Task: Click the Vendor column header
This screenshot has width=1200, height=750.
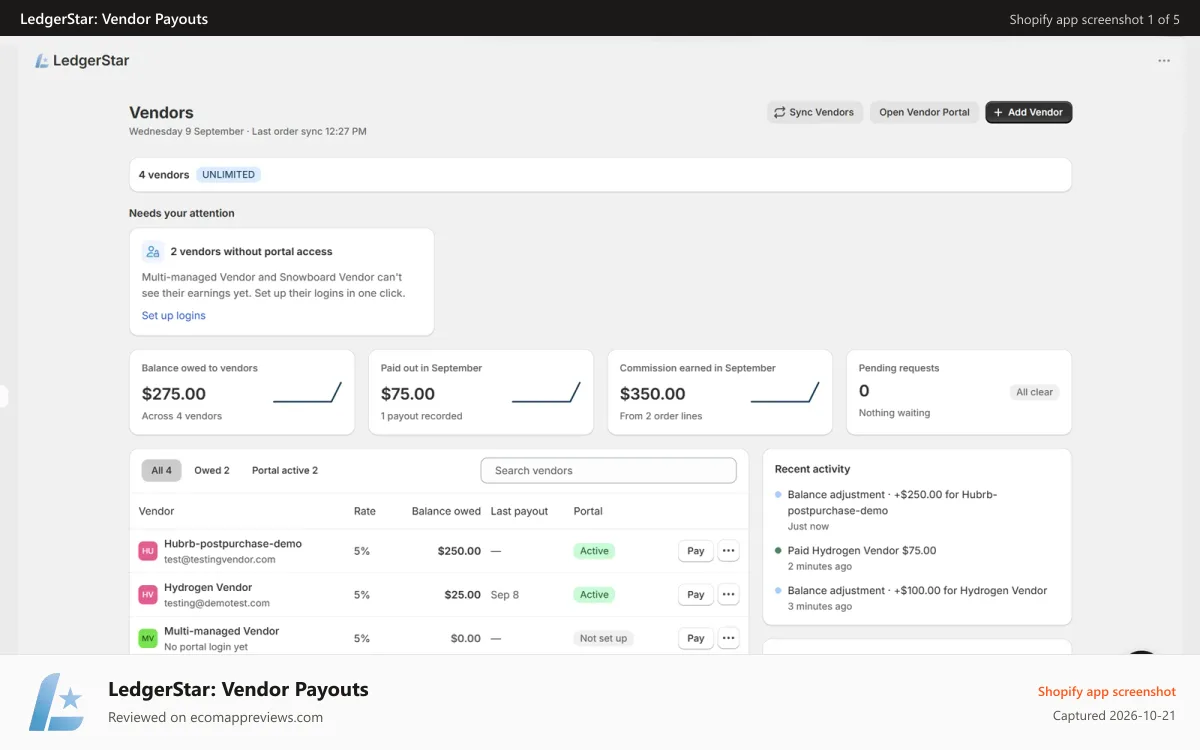Action: tap(156, 511)
